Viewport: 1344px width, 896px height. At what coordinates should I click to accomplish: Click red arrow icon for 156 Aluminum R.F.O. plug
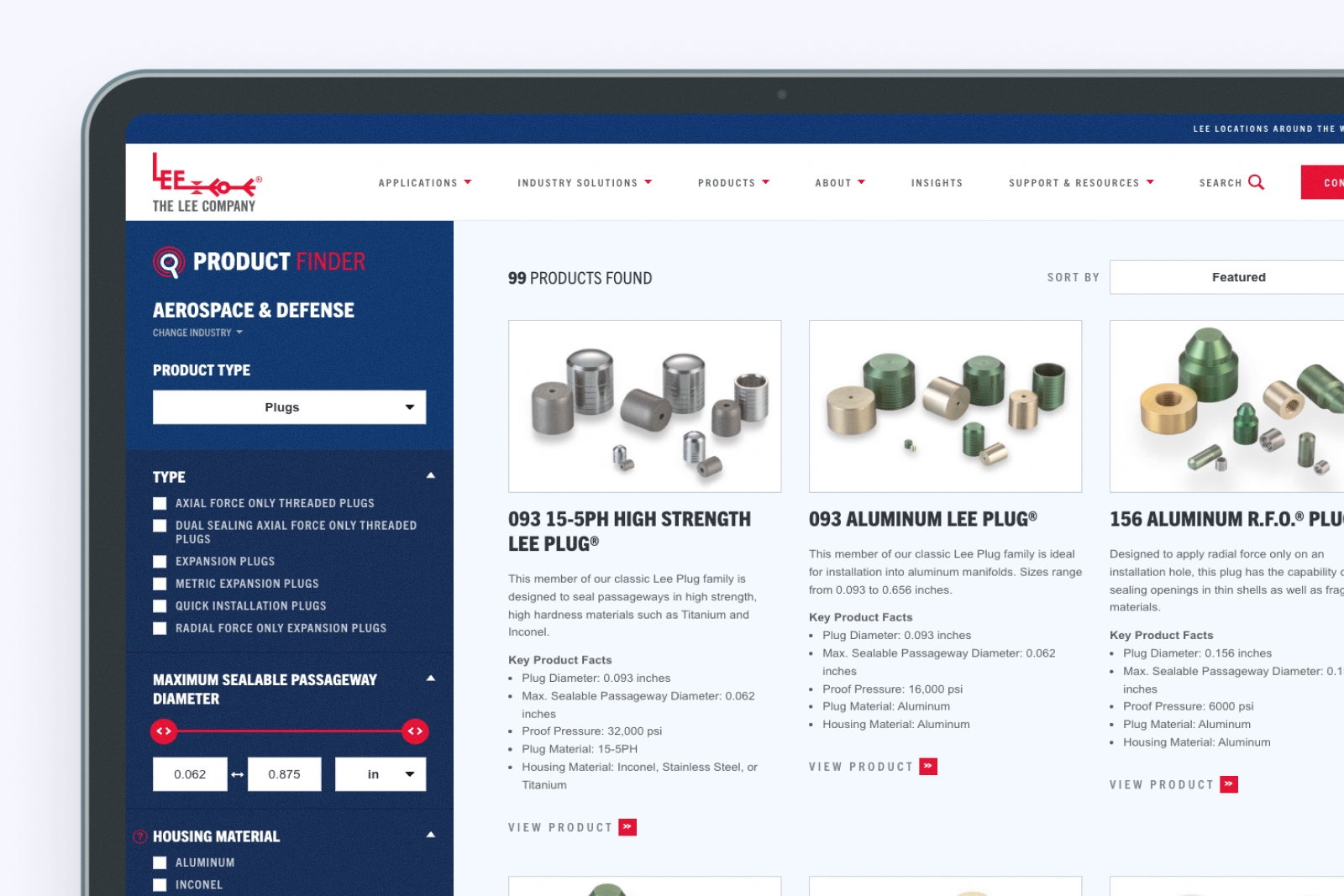[1229, 784]
